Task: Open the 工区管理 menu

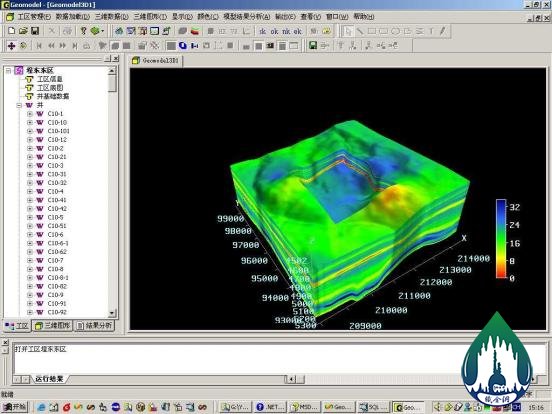Action: tap(34, 17)
